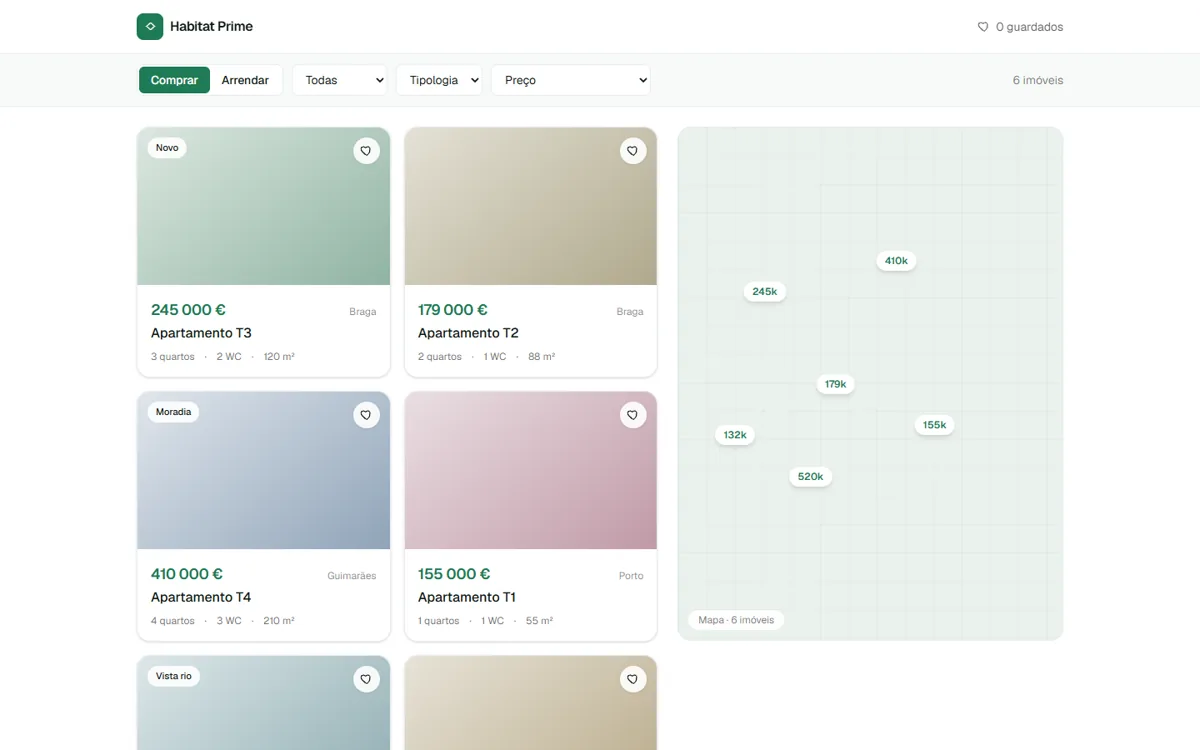The width and height of the screenshot is (1200, 750).
Task: Click the Mapa · 6 imóveis label
Action: 736,620
